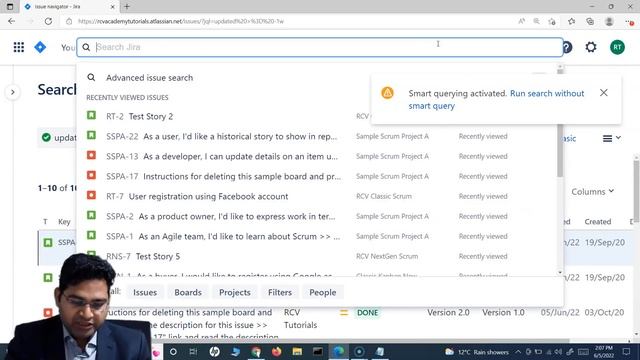
Task: Open the Jira settings gear
Action: (591, 47)
